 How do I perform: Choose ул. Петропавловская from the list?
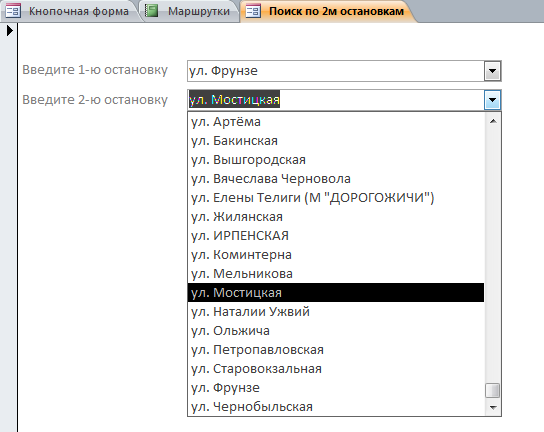click(x=335, y=350)
